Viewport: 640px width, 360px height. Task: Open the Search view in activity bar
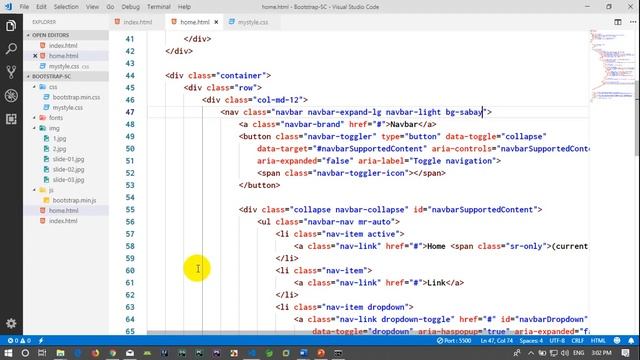pos(11,49)
